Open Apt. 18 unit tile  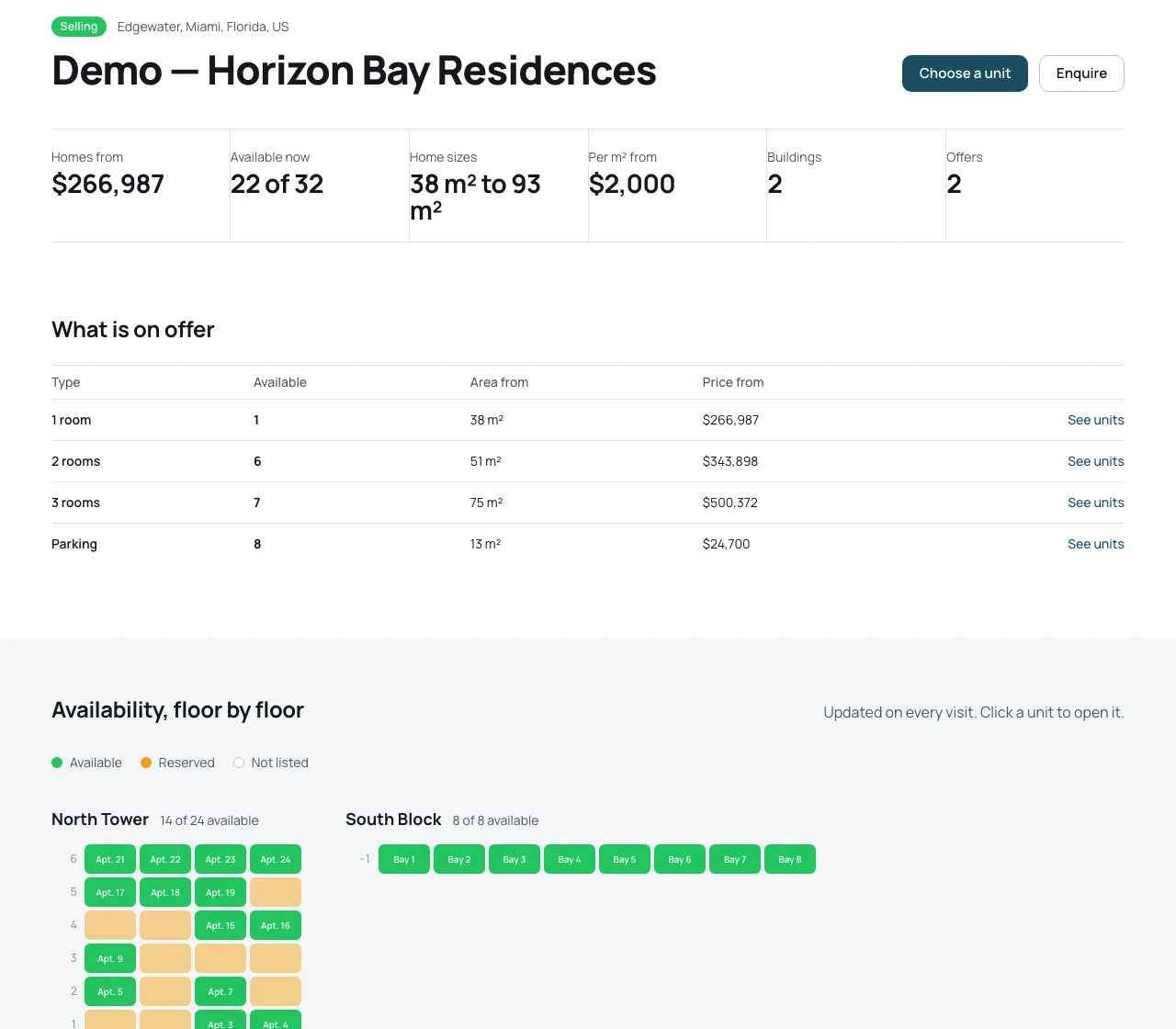pyautogui.click(x=165, y=892)
